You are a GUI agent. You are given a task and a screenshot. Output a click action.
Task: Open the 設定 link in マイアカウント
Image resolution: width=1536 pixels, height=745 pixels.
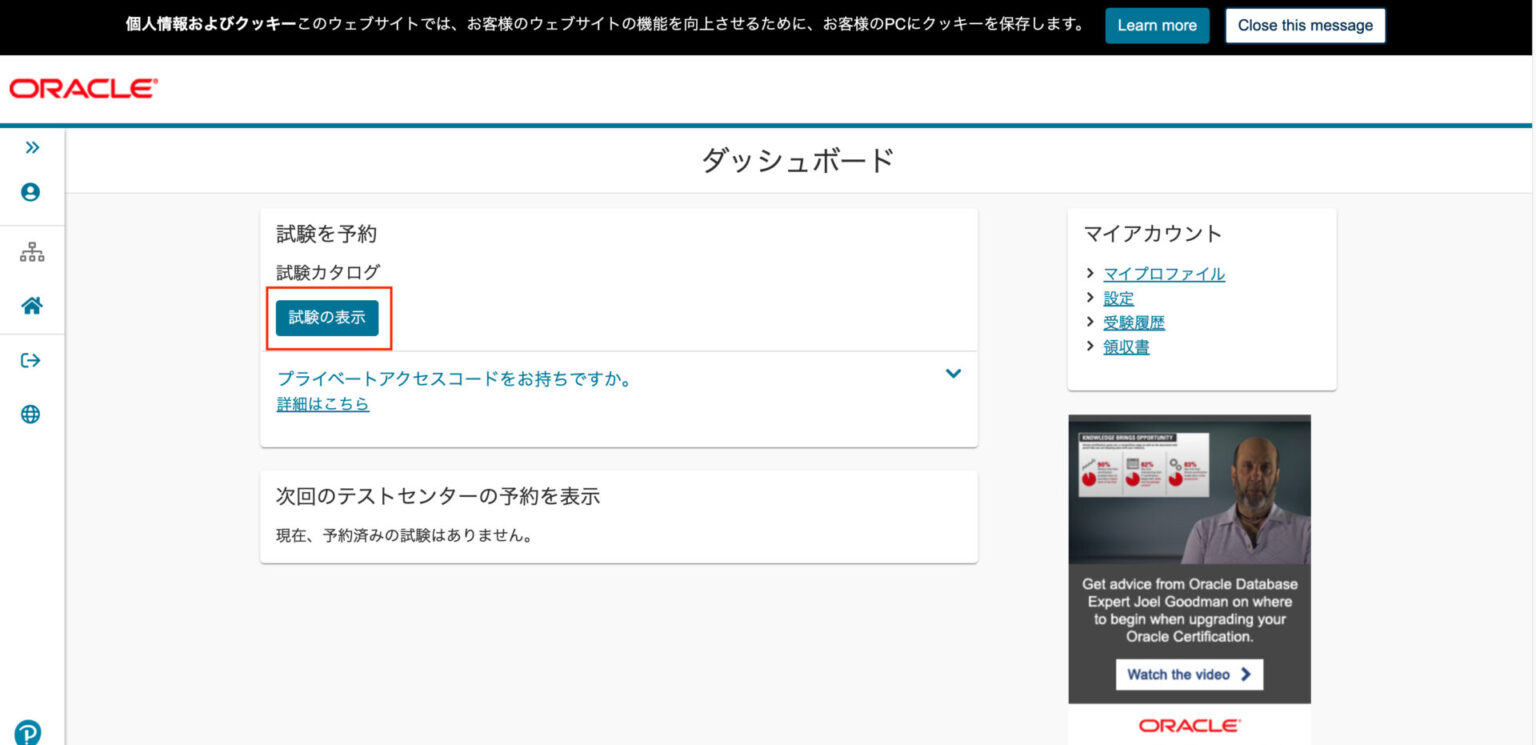click(1119, 298)
